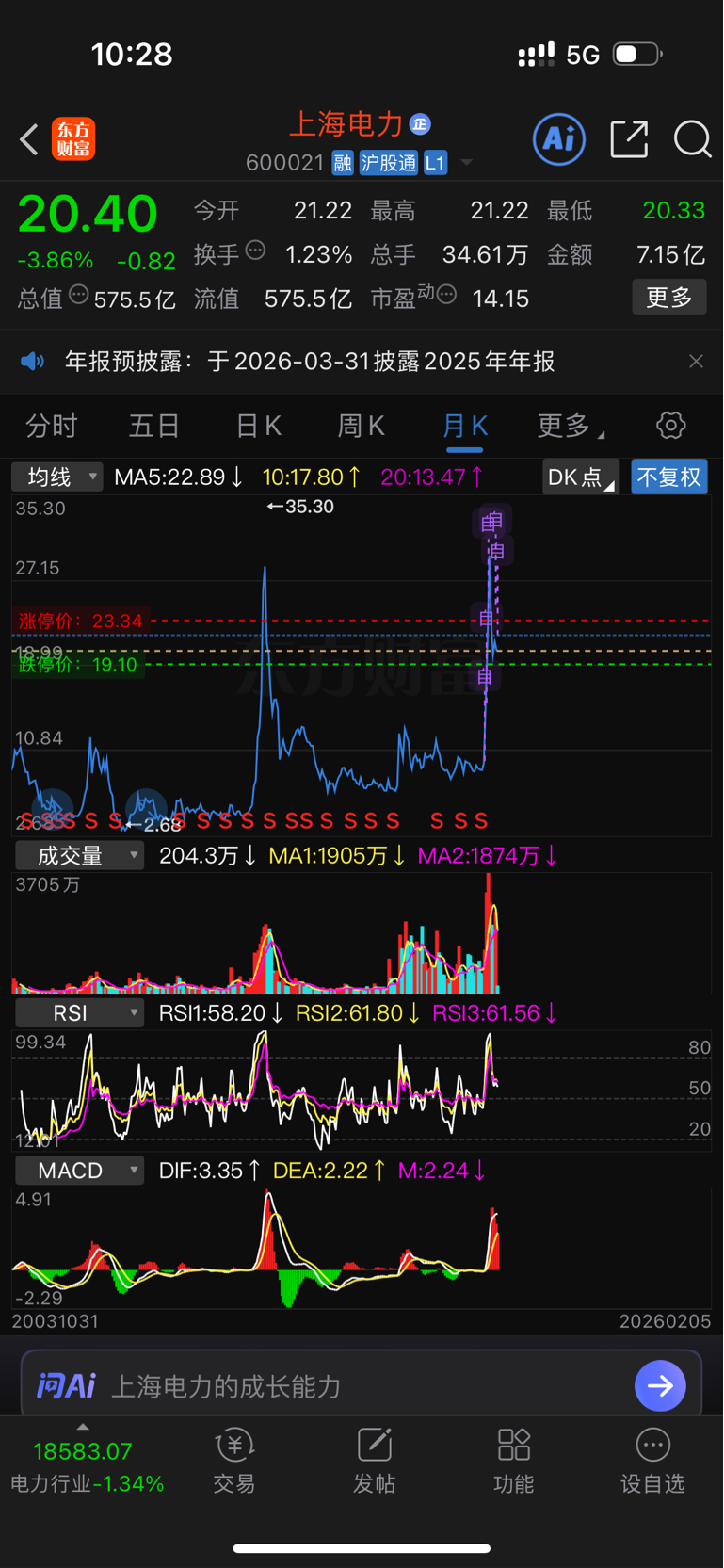Tap the back arrow icon
The image size is (724, 1568).
29,139
